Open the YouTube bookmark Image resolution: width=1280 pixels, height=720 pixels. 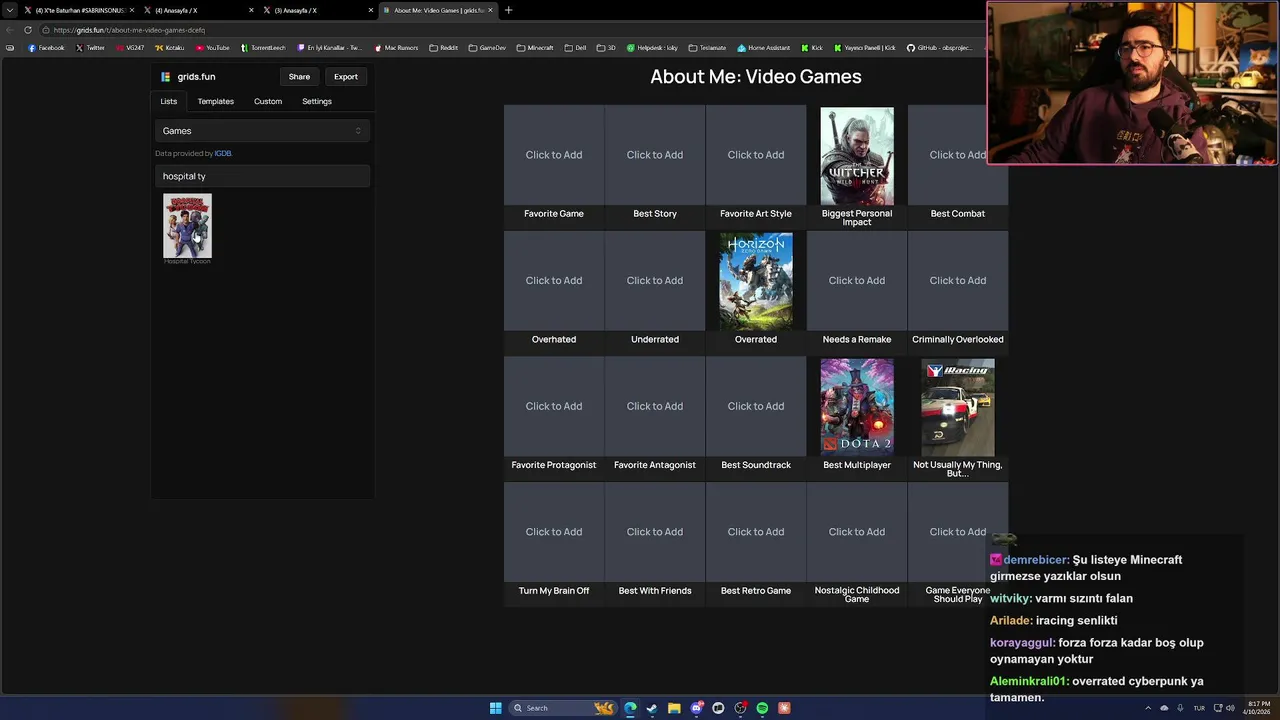click(213, 48)
